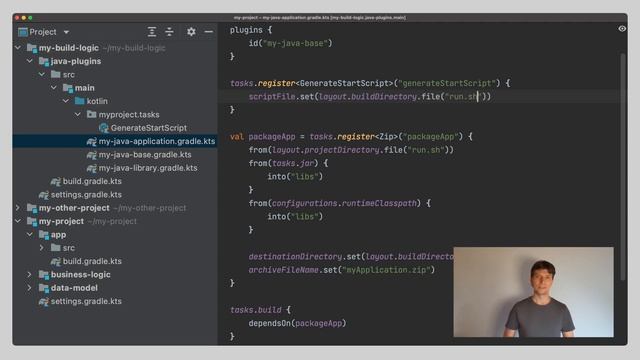Open Project panel settings gear
640x360 pixels.
[191, 32]
